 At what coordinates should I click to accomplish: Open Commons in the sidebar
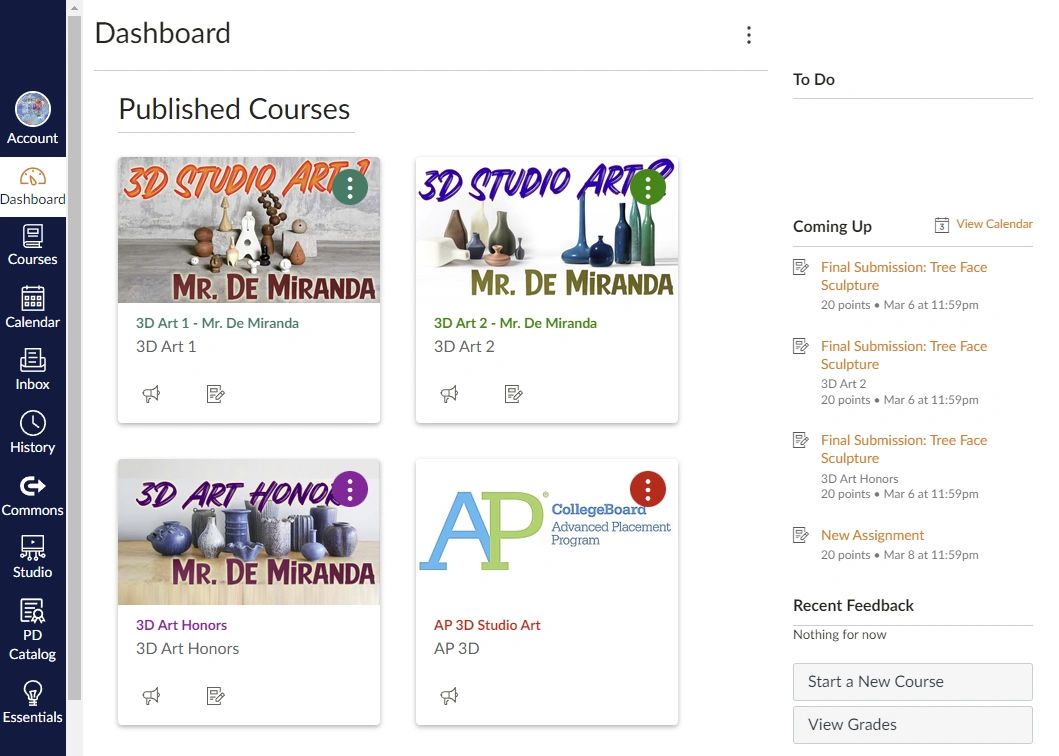[x=32, y=495]
